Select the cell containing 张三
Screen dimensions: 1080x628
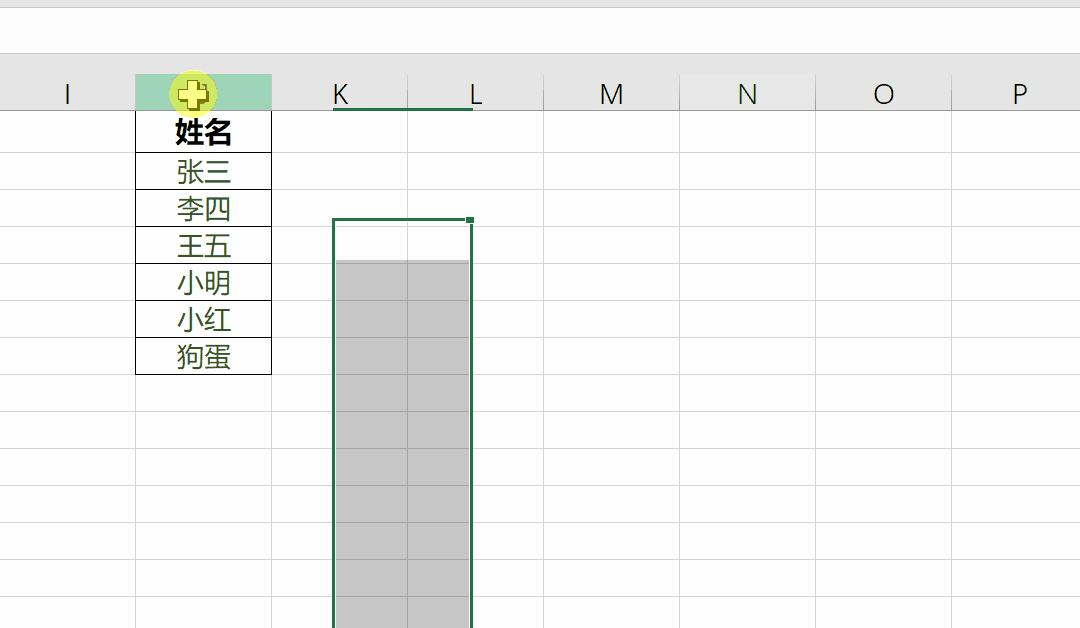tap(203, 172)
